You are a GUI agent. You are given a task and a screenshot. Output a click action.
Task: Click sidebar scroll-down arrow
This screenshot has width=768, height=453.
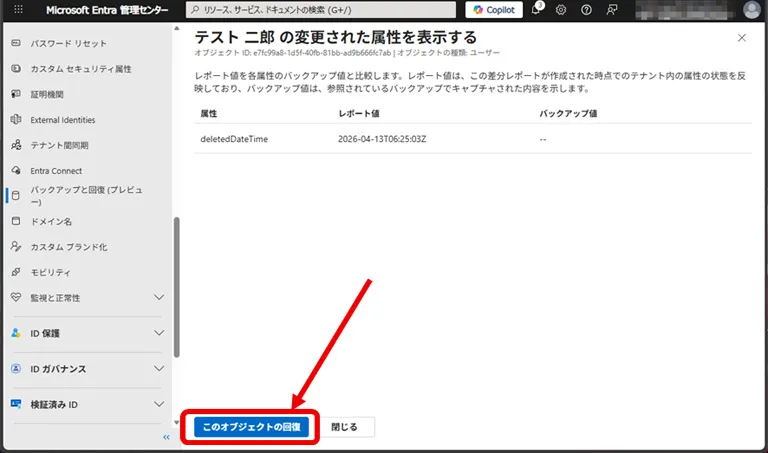pyautogui.click(x=176, y=423)
